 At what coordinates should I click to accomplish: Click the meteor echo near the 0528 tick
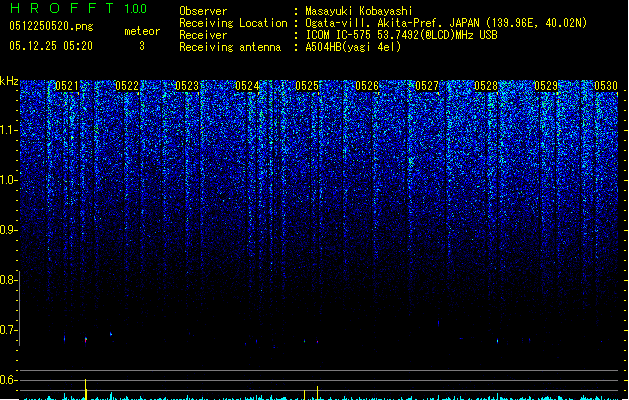(497, 341)
